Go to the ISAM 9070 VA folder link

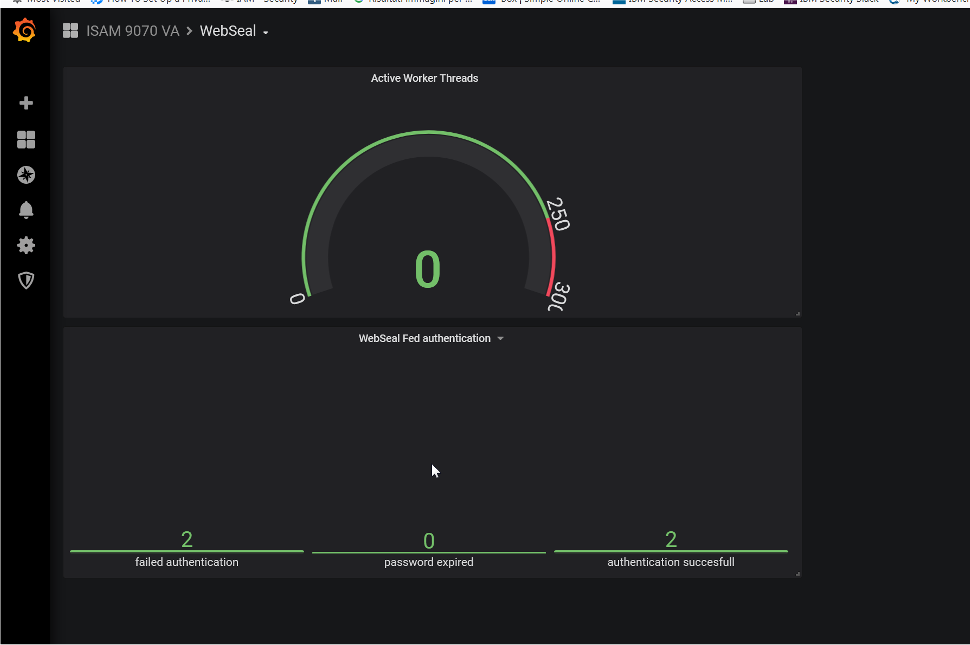point(132,31)
